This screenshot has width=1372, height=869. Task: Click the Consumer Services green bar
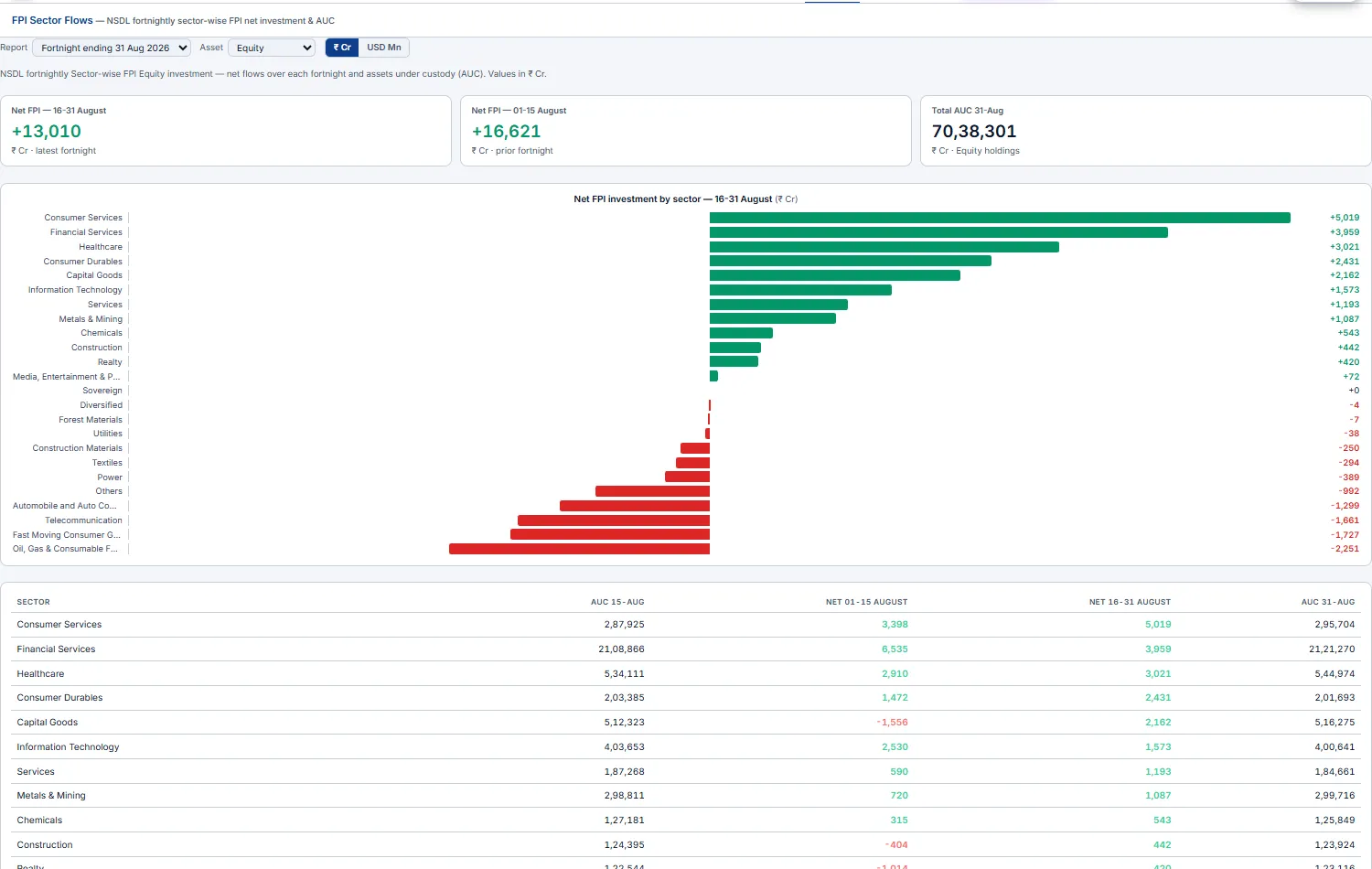tap(1000, 218)
